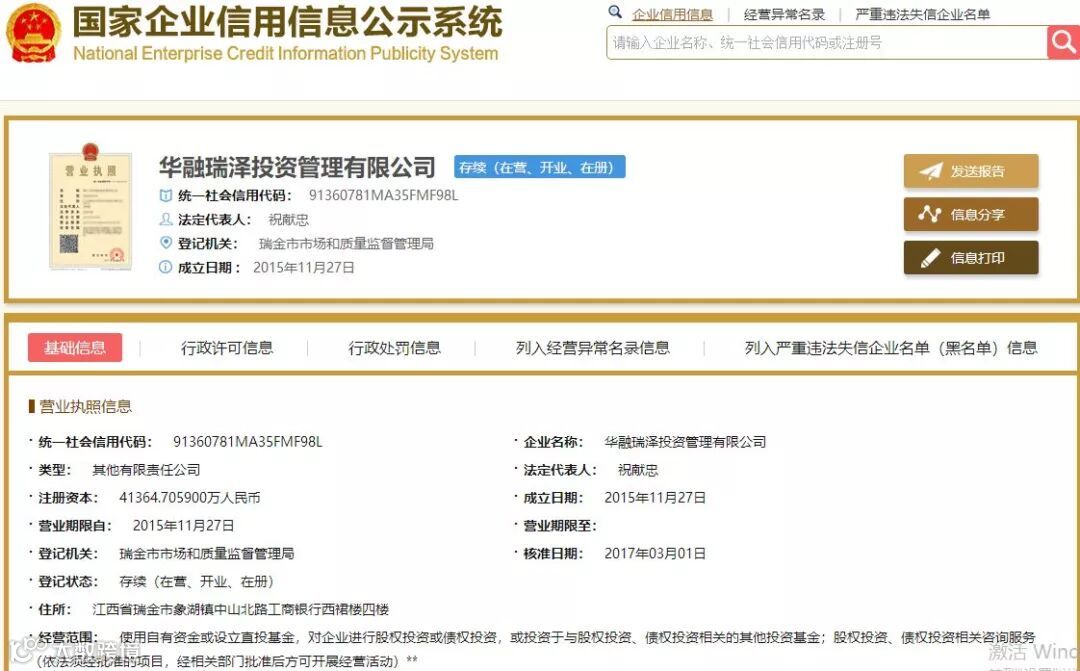
Task: Click header registration authority 瑞金市市场和质量监督管理局
Action: click(346, 243)
